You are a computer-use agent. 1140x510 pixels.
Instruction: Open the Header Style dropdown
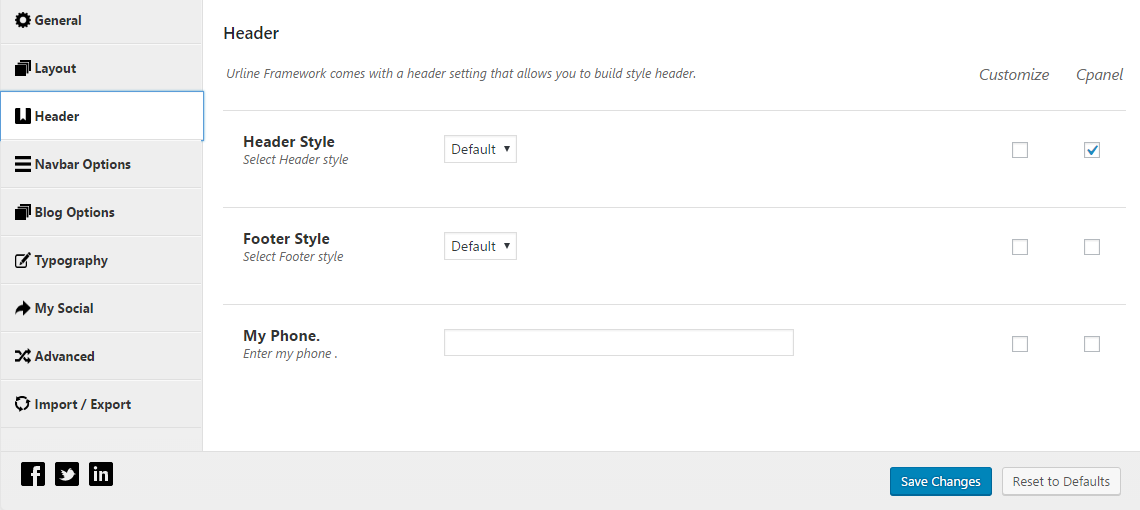tap(480, 149)
